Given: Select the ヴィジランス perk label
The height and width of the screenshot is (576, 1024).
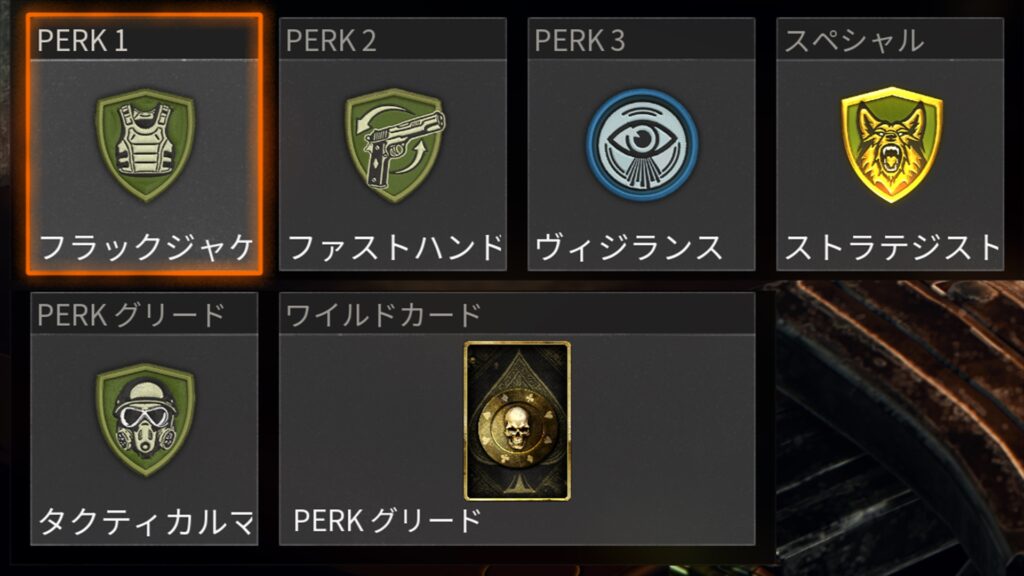Looking at the screenshot, I should pyautogui.click(x=629, y=248).
